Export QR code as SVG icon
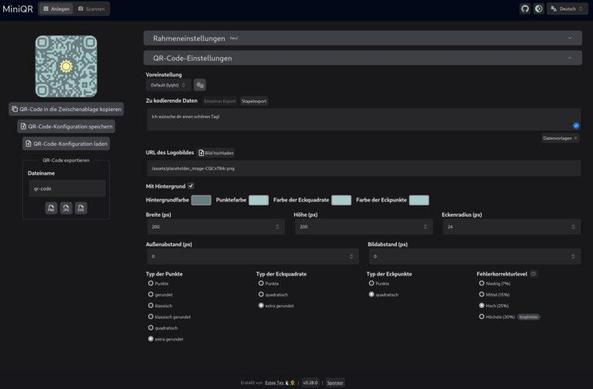Screen dimensions: 593x389 81,208
